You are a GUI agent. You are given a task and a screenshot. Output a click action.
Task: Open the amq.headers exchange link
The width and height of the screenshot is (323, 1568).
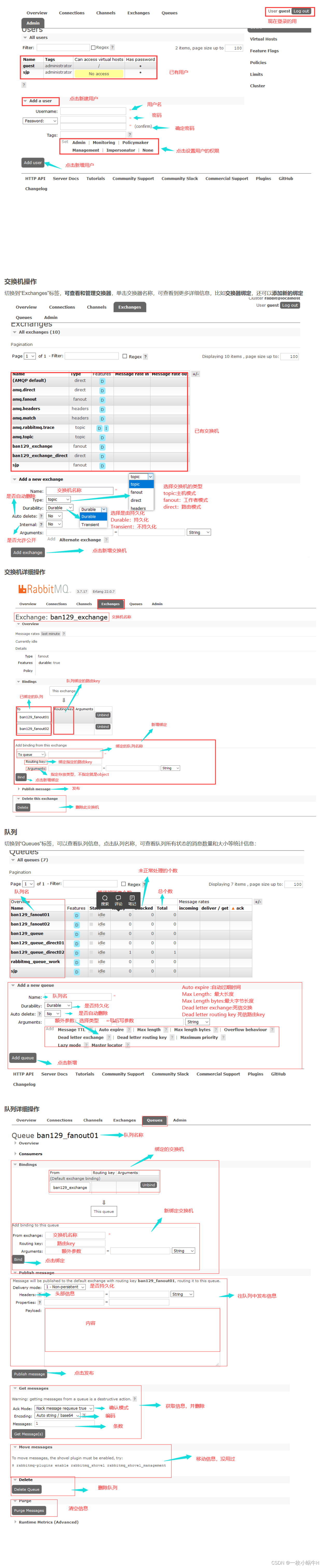(x=26, y=409)
